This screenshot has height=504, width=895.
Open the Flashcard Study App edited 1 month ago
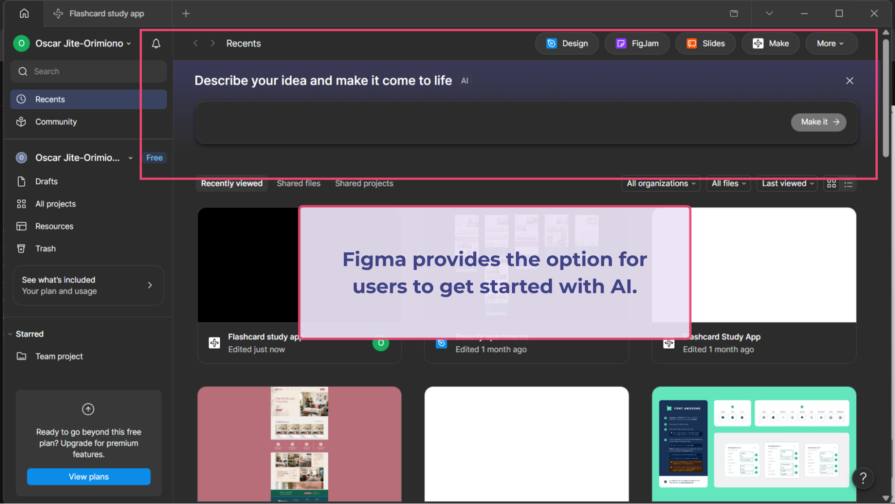pyautogui.click(x=773, y=265)
